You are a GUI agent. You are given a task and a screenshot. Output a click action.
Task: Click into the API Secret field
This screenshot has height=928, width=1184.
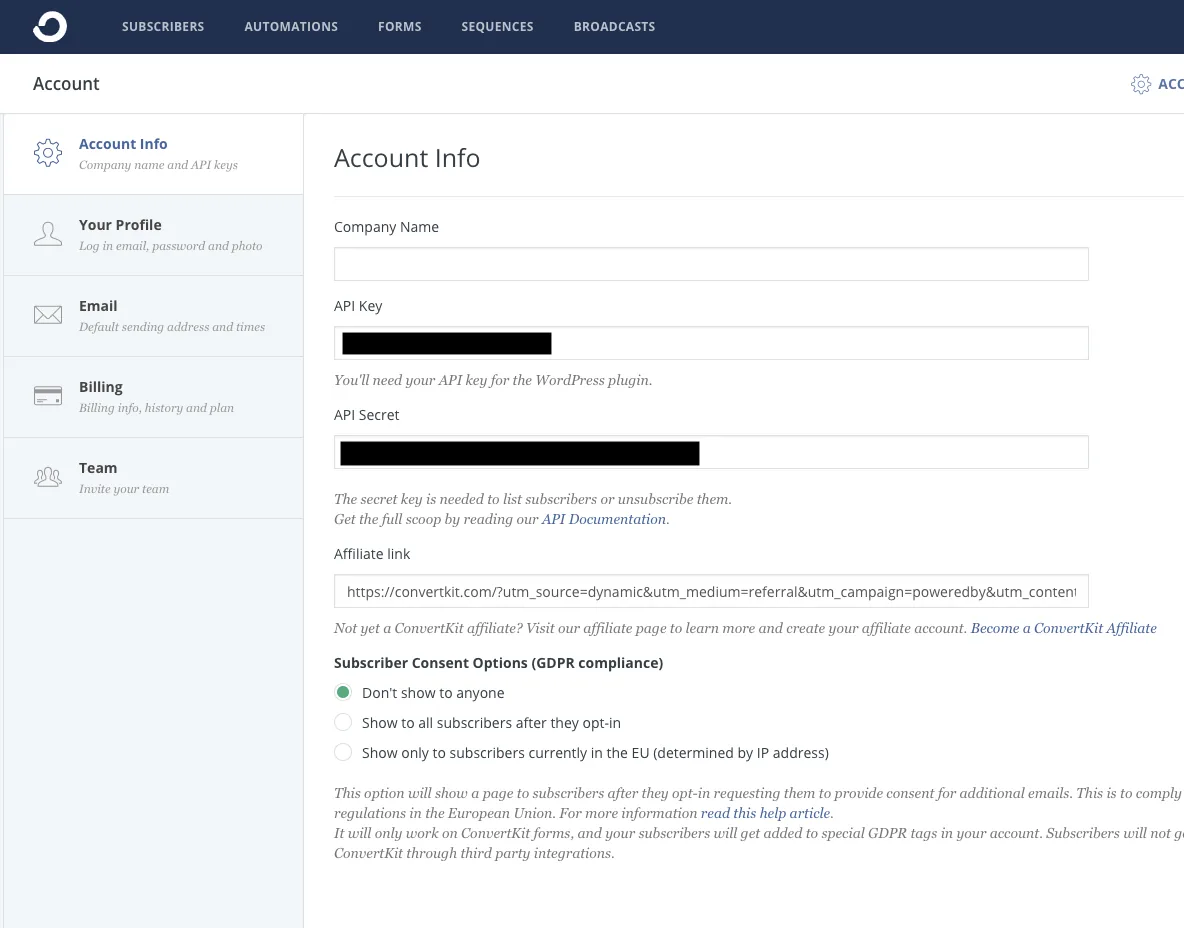tap(711, 452)
